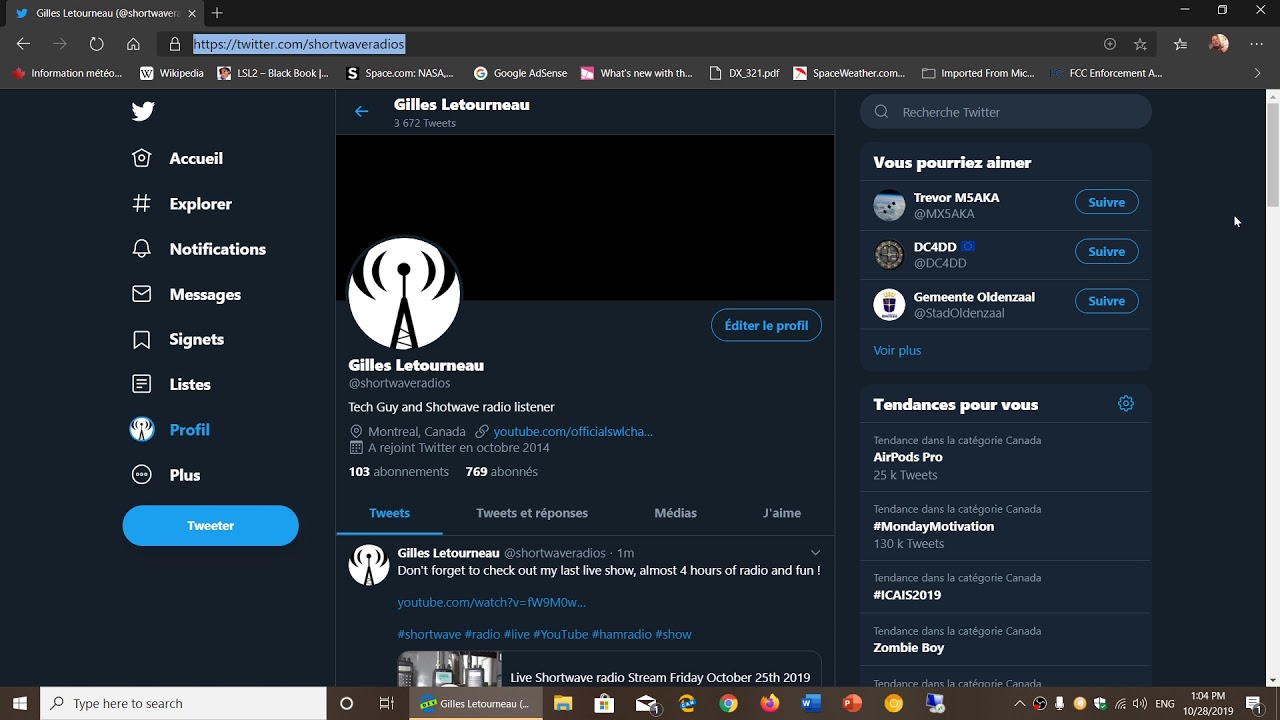Open Task View on the taskbar
1280x720 pixels.
[387, 704]
